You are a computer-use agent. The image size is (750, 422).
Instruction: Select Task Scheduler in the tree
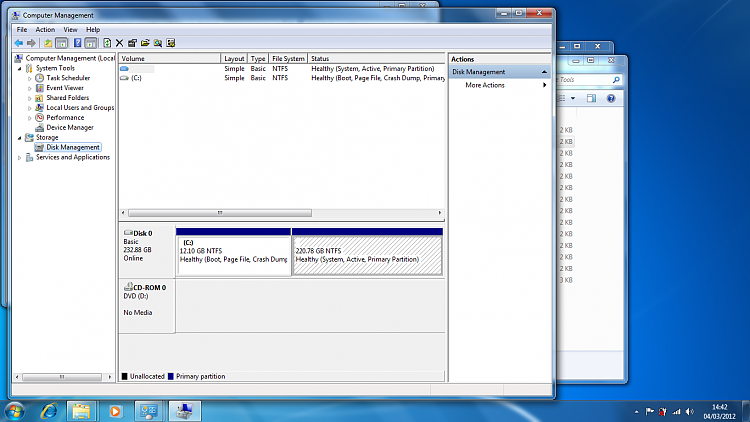click(68, 78)
